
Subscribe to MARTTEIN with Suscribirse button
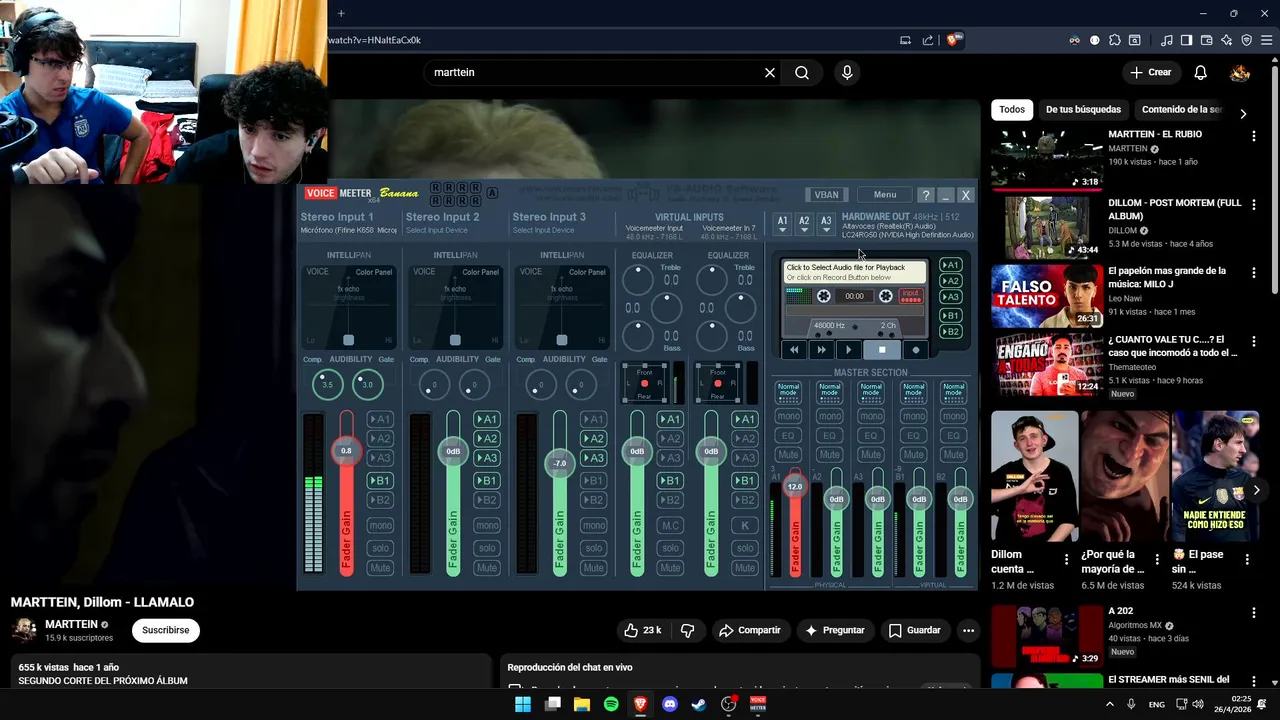click(165, 630)
